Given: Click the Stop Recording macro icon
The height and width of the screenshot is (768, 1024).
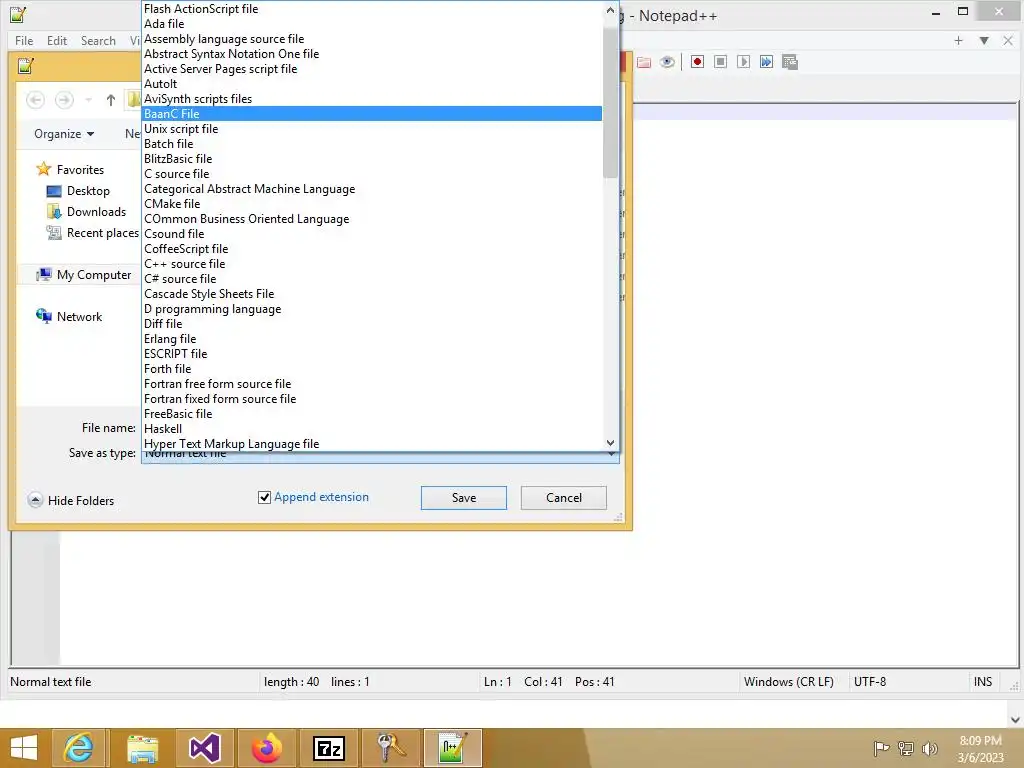Looking at the screenshot, I should click(720, 62).
